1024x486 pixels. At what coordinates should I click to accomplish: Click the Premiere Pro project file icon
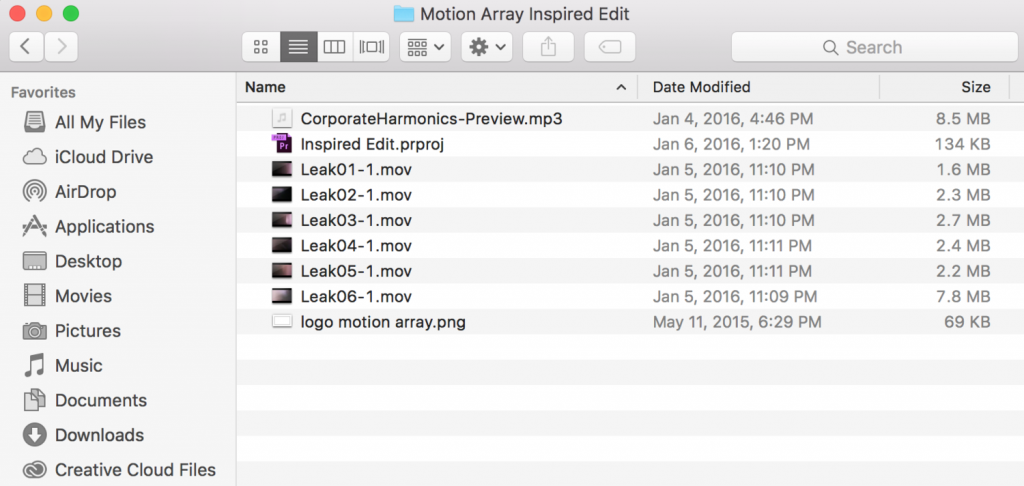[281, 144]
